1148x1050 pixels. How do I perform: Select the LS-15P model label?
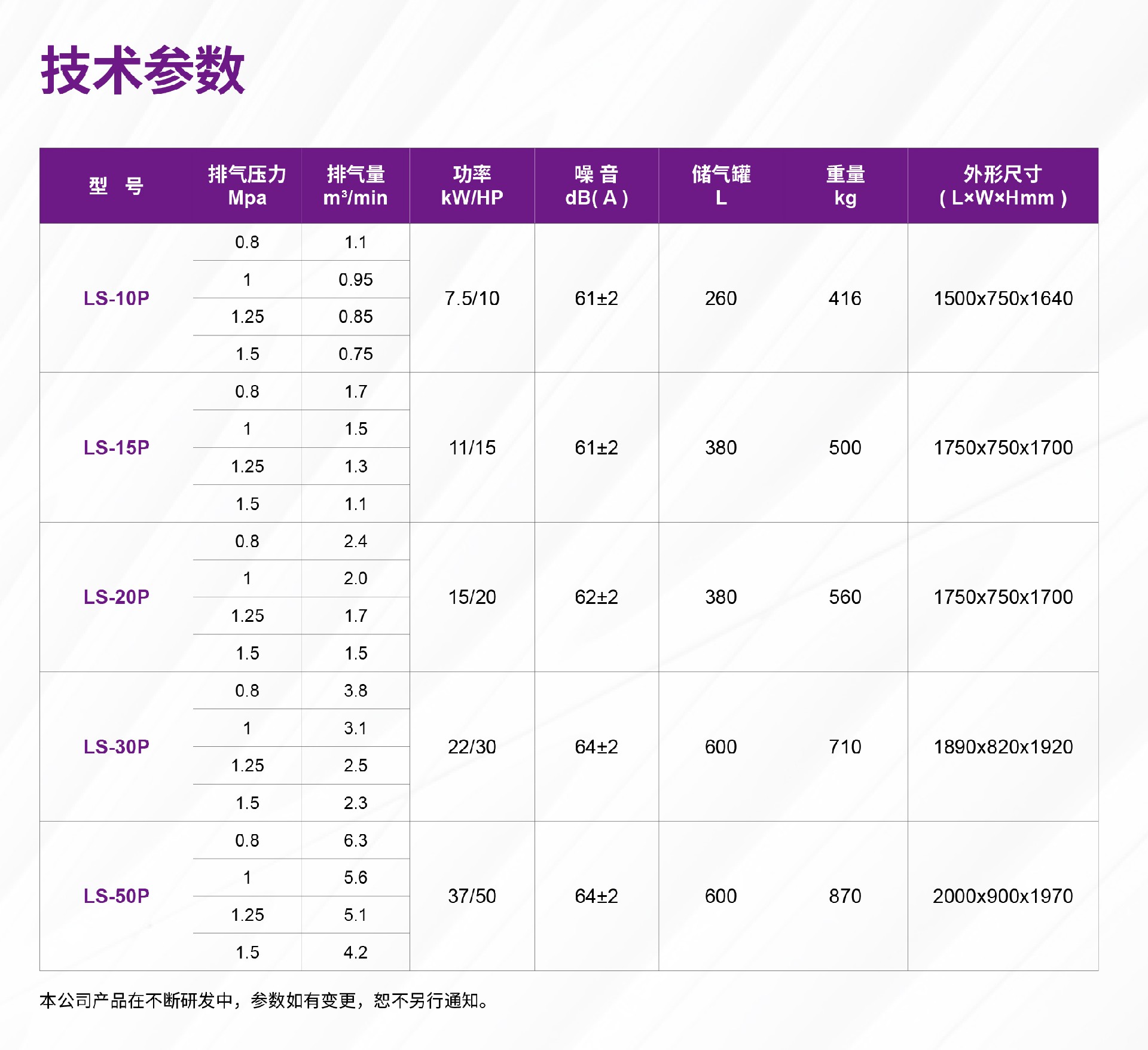tap(116, 447)
